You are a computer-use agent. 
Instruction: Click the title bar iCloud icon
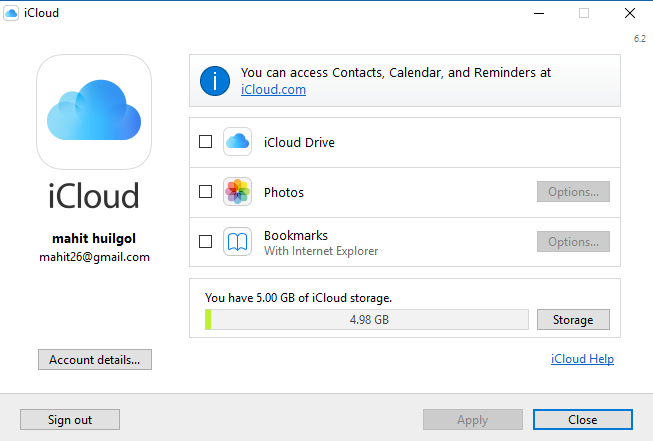[x=11, y=13]
